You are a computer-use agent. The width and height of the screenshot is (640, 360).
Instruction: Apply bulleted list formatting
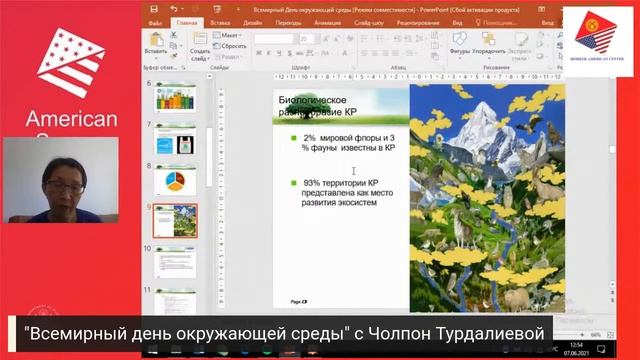[x=365, y=39]
